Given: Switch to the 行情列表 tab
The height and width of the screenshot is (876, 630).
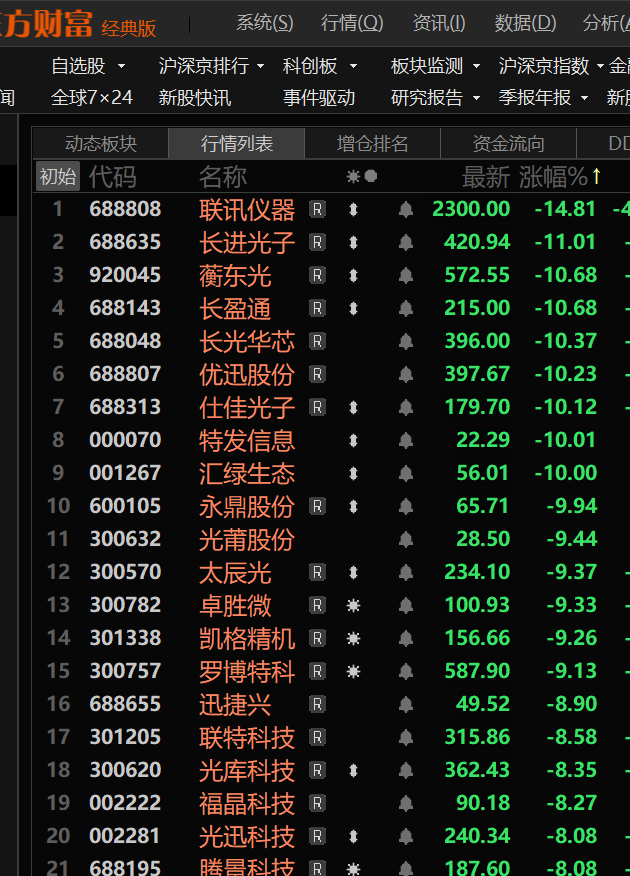Looking at the screenshot, I should [x=237, y=144].
